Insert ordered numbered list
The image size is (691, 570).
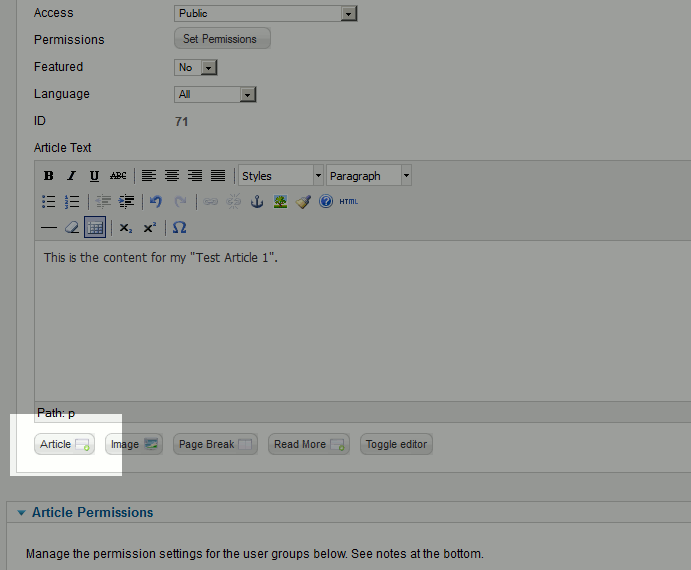72,201
